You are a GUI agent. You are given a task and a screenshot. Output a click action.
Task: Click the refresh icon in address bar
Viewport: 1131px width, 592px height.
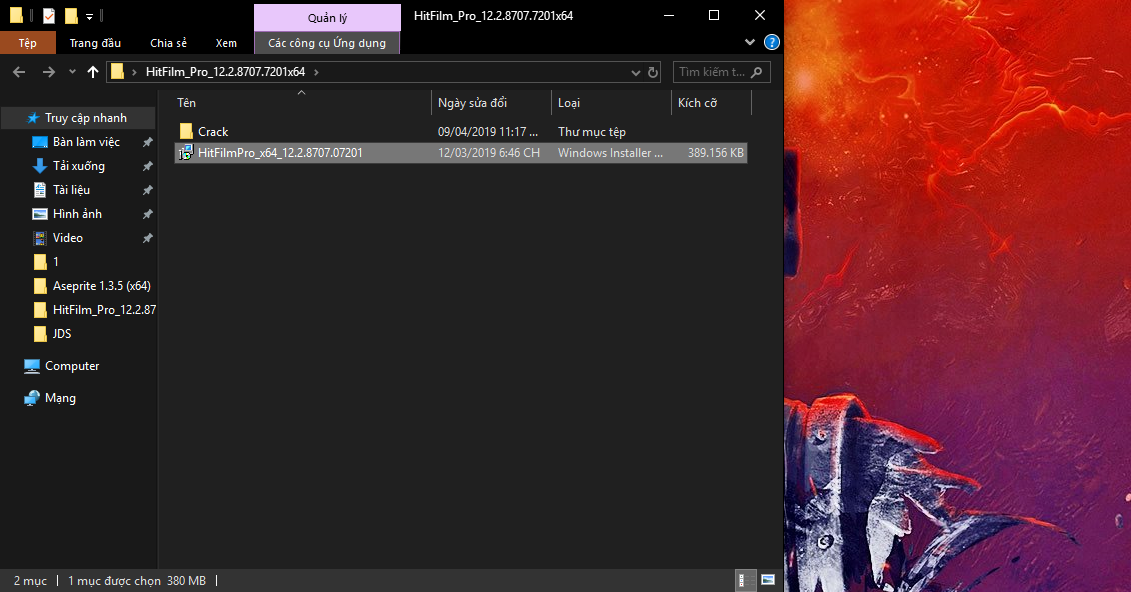click(x=654, y=72)
